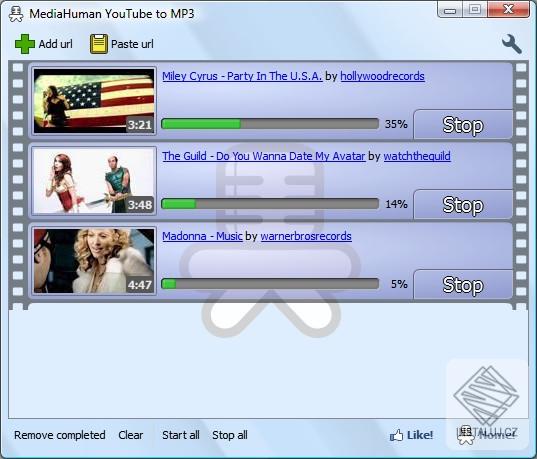This screenshot has height=459, width=537.
Task: Click the Paste url label text
Action: 132,44
